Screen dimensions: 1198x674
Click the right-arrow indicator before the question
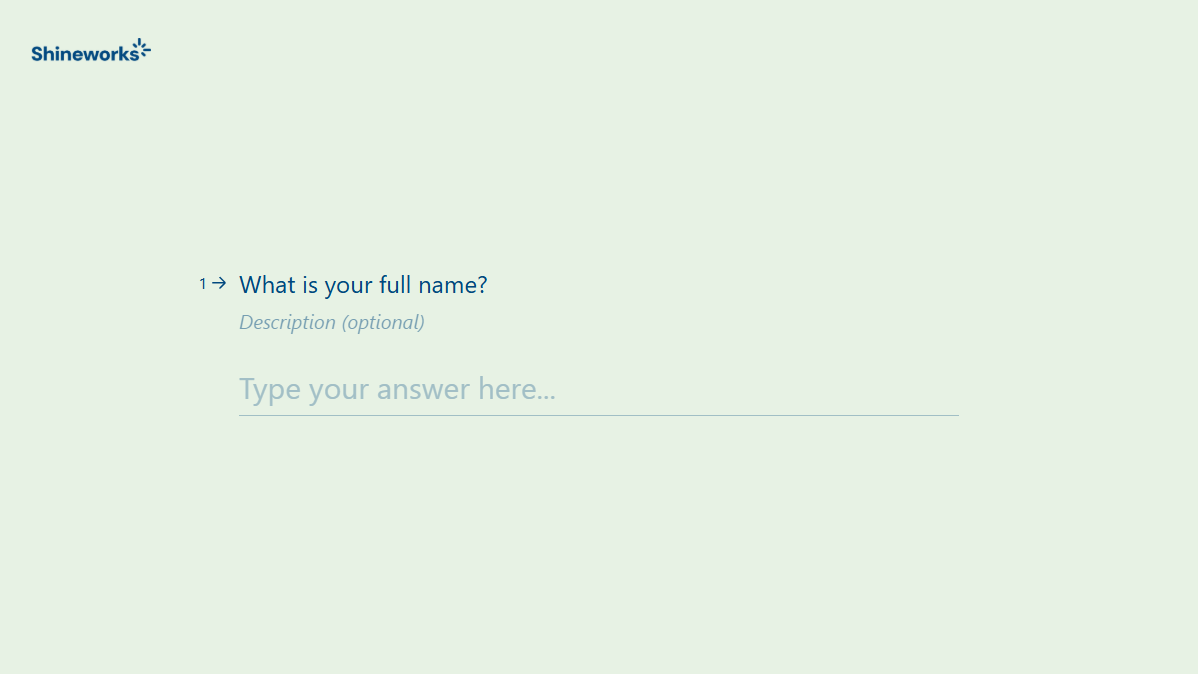pyautogui.click(x=220, y=284)
